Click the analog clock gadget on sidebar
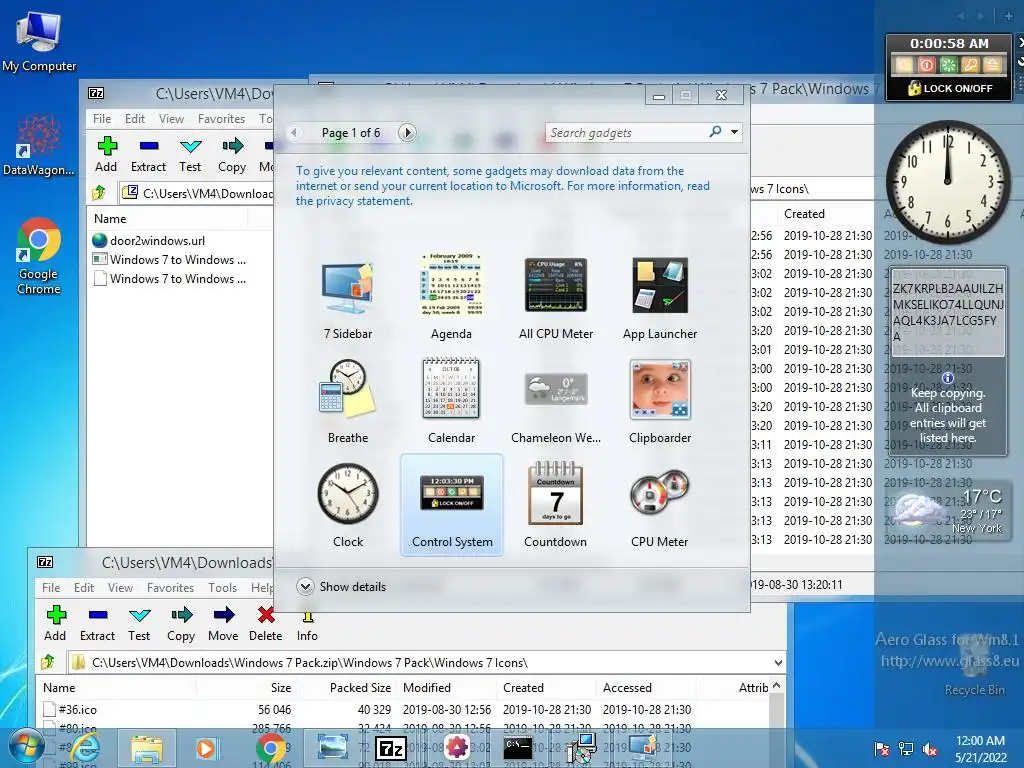Image resolution: width=1024 pixels, height=768 pixels. pos(948,182)
